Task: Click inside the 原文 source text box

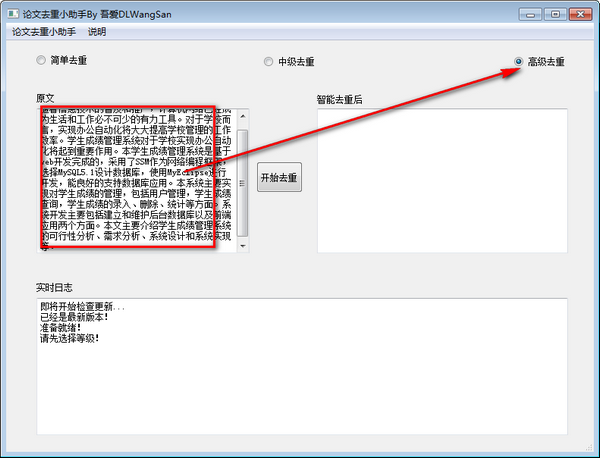Action: click(x=130, y=180)
